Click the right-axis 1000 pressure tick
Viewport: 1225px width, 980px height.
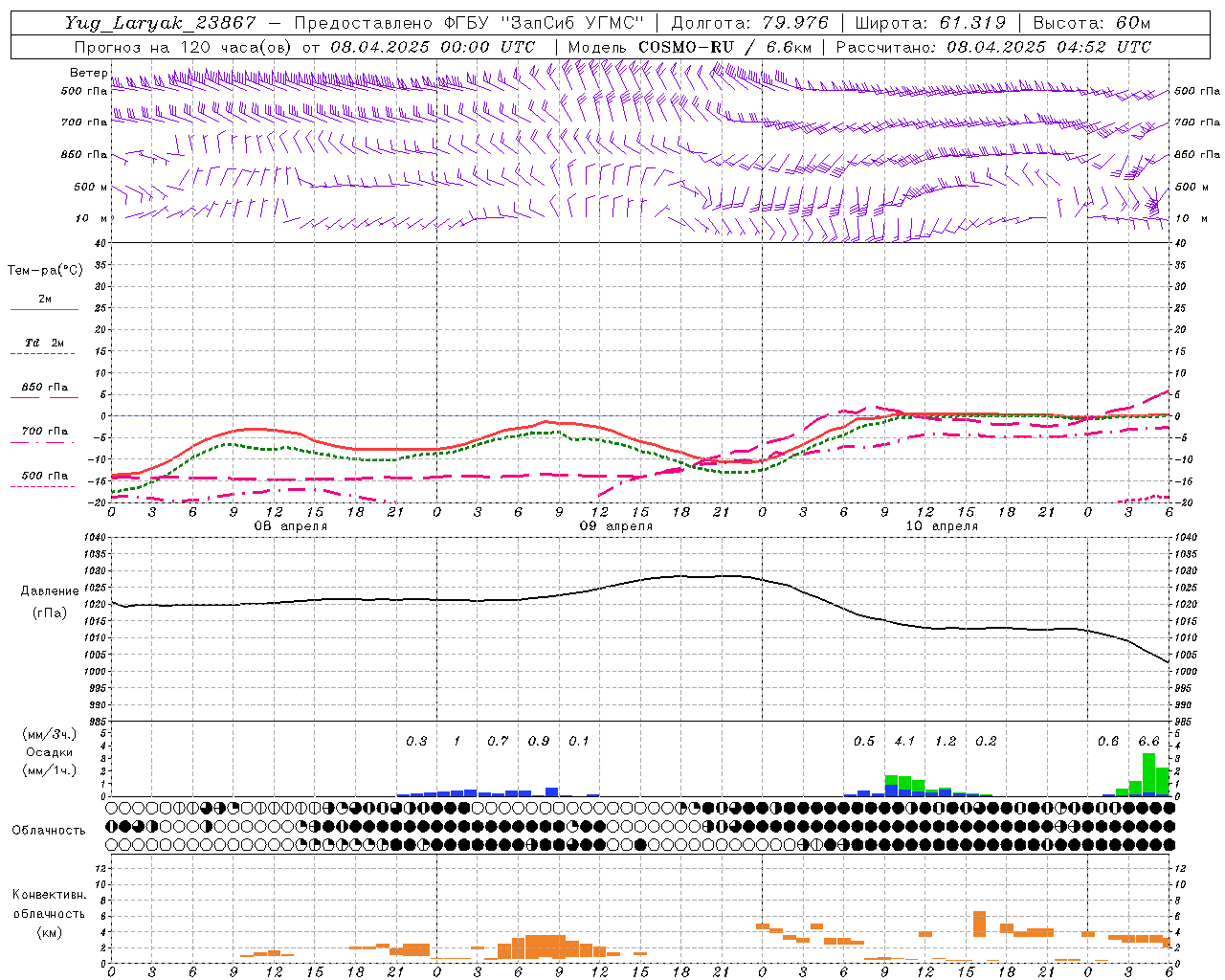pos(1187,672)
